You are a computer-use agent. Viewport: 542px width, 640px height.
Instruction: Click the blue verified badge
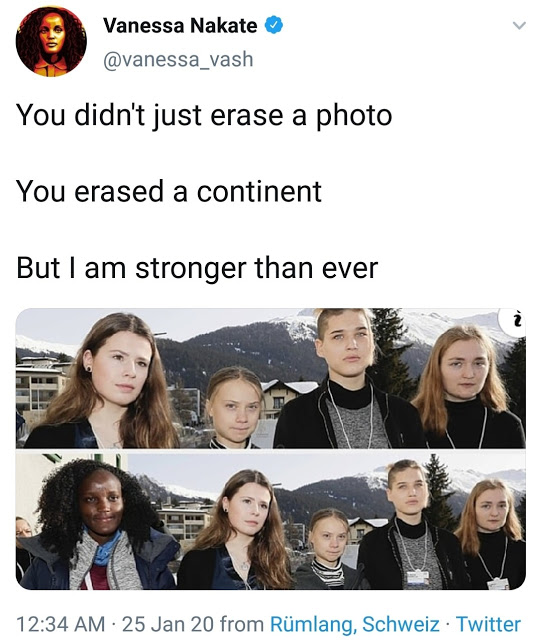pyautogui.click(x=274, y=25)
